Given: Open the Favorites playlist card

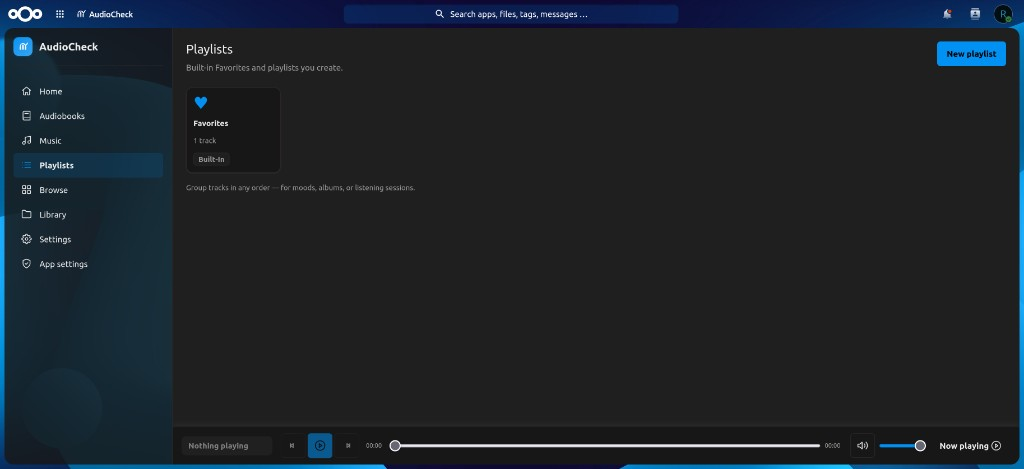Looking at the screenshot, I should tap(233, 130).
